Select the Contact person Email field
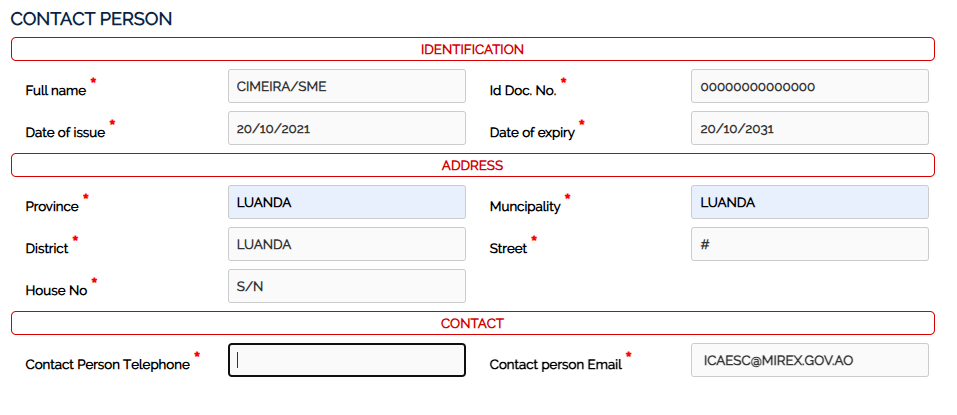The height and width of the screenshot is (415, 957). pos(809,360)
